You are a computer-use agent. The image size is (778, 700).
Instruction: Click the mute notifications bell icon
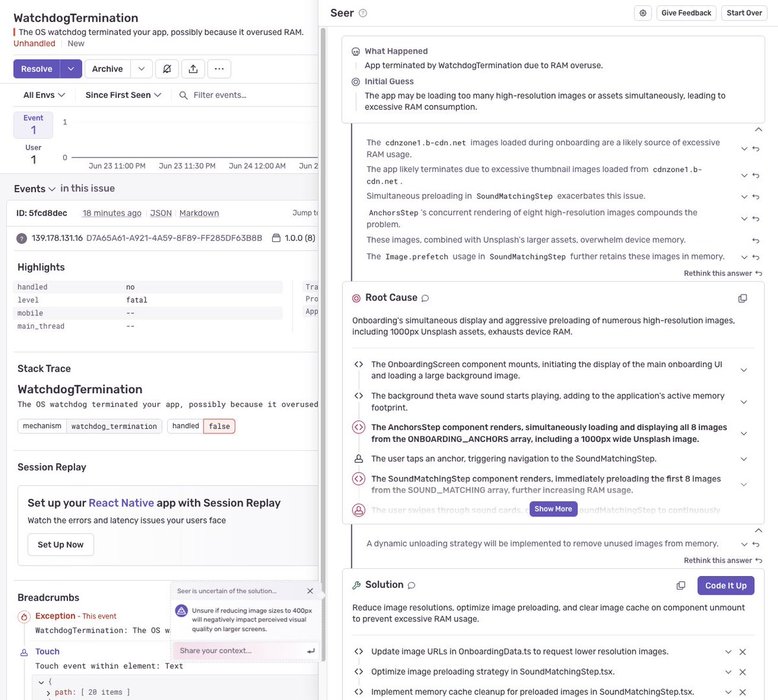click(167, 69)
